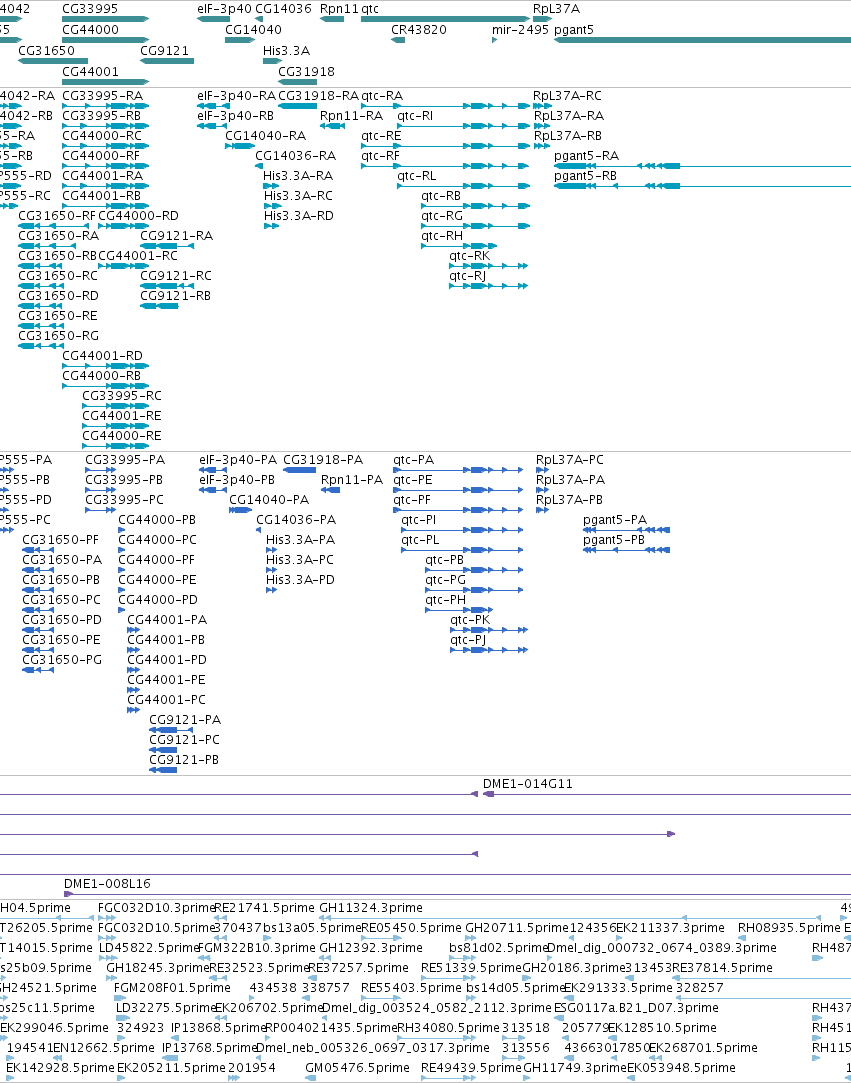
Task: Open transcript qtc-RJ
Action: click(468, 276)
